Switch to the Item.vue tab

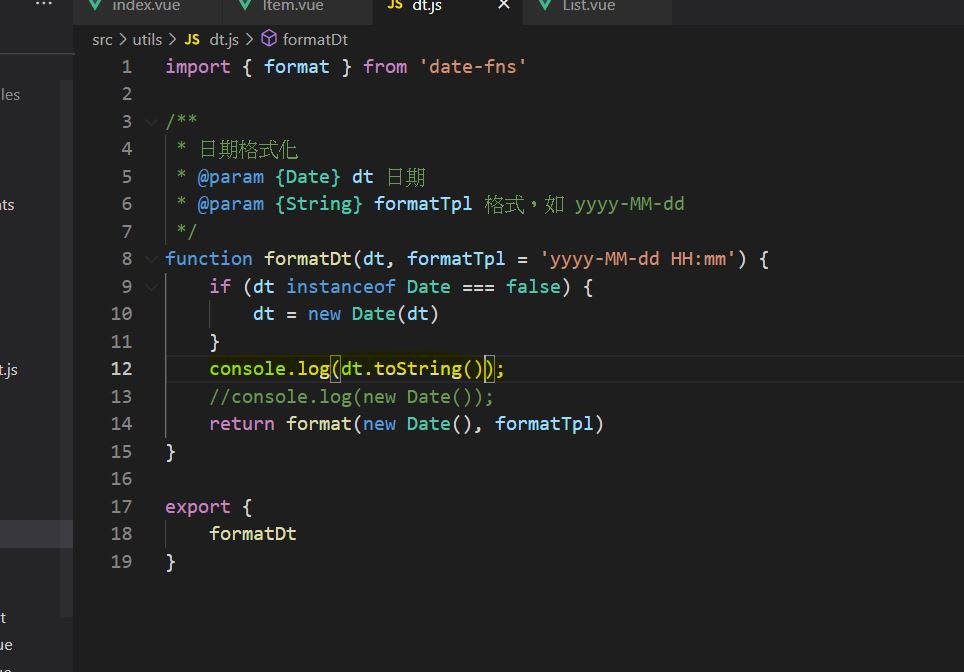tap(293, 7)
